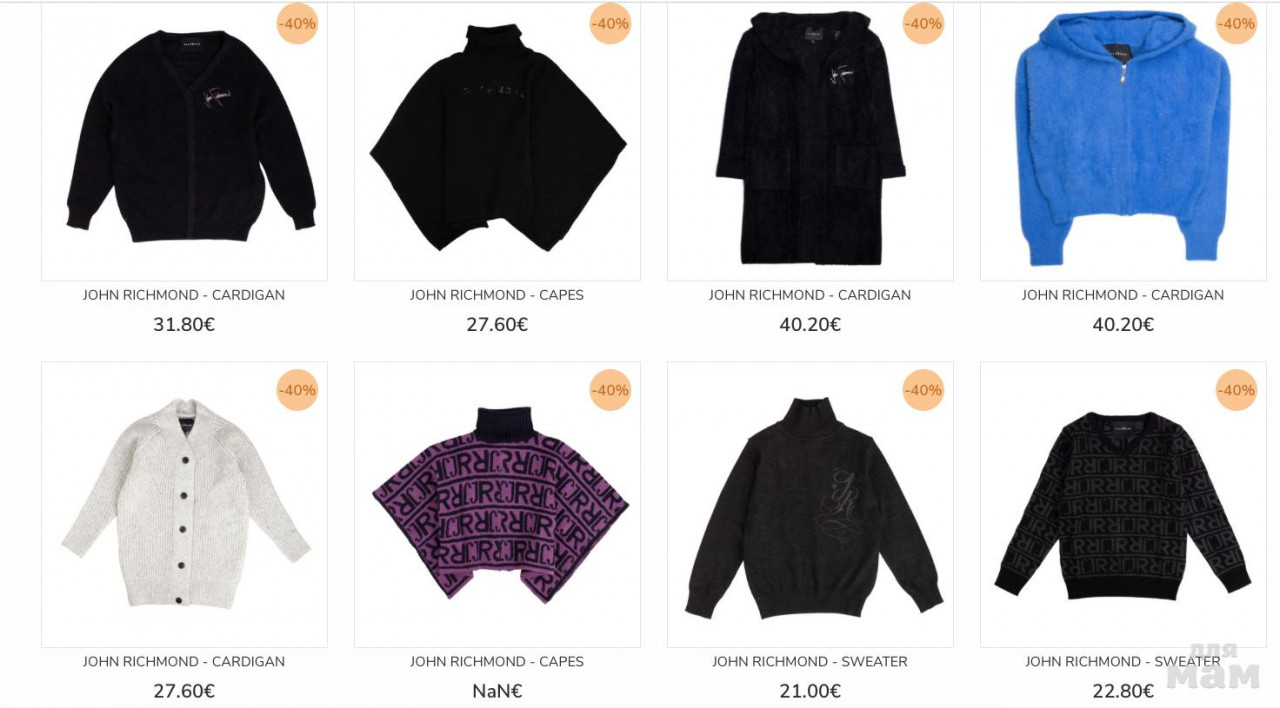Open the black turtleneck cape product image
Image resolution: width=1280 pixels, height=708 pixels.
[497, 141]
